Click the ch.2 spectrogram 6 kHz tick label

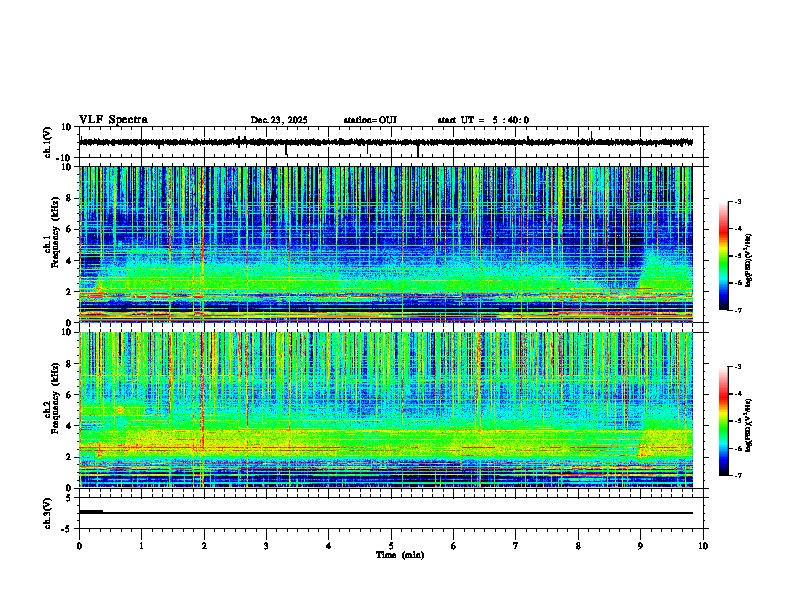point(69,395)
